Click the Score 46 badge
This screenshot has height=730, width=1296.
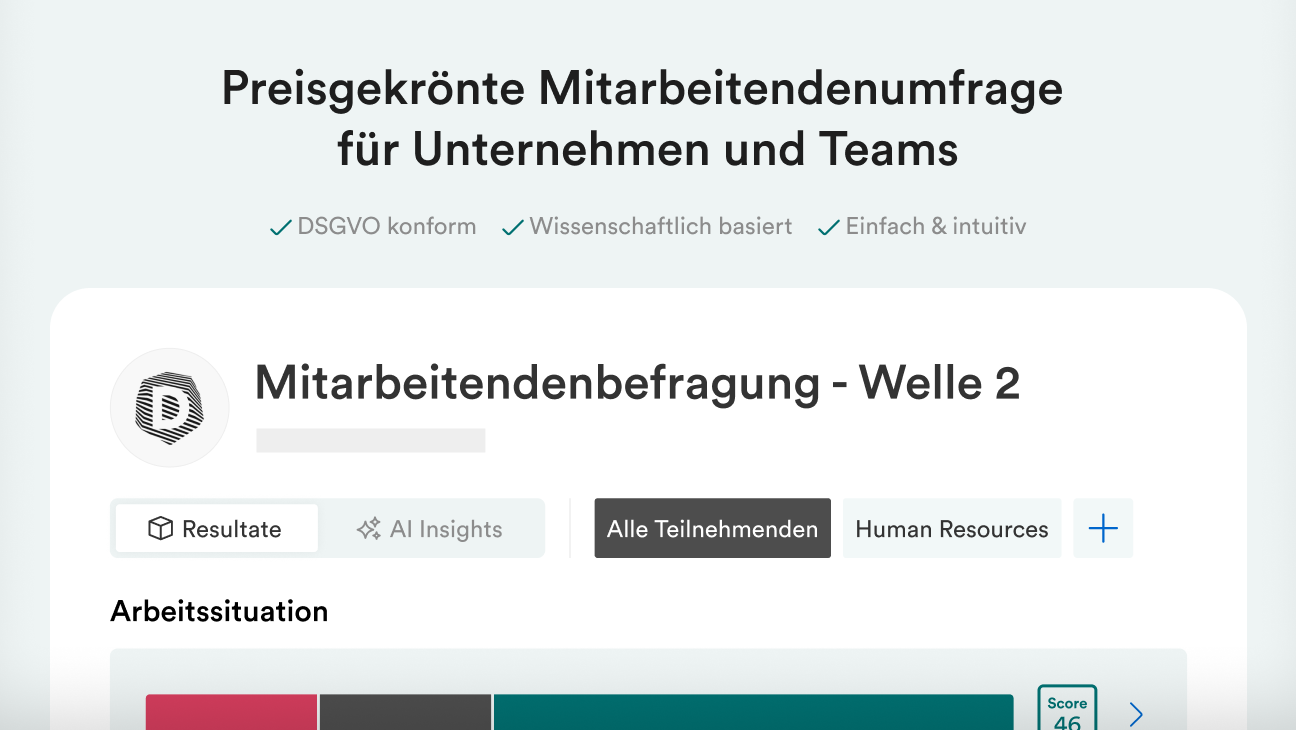tap(1067, 710)
